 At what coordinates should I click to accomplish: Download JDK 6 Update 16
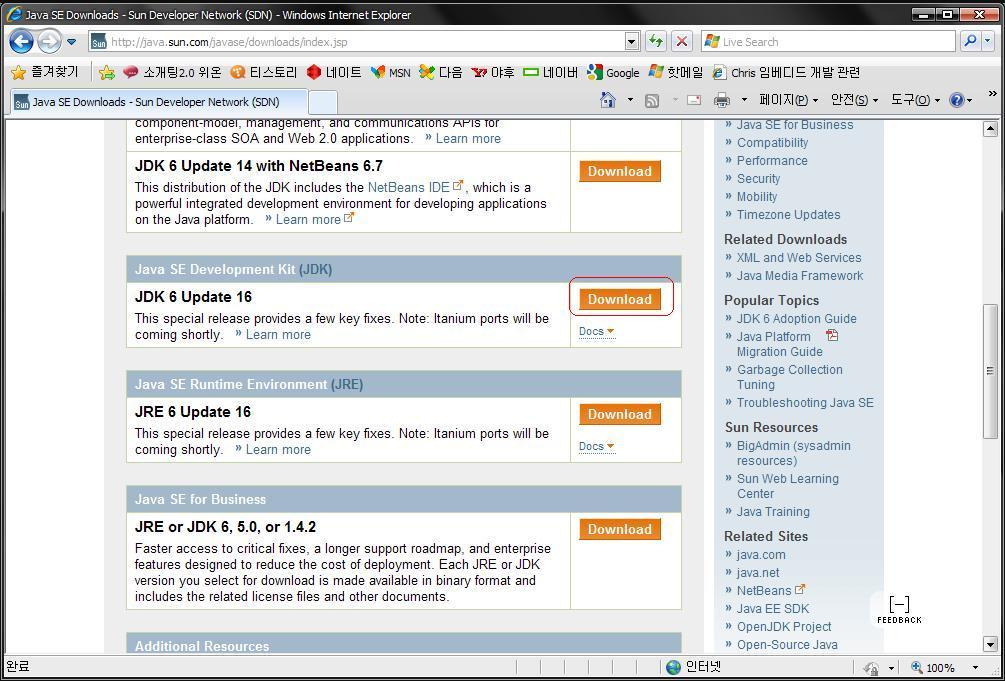click(620, 299)
